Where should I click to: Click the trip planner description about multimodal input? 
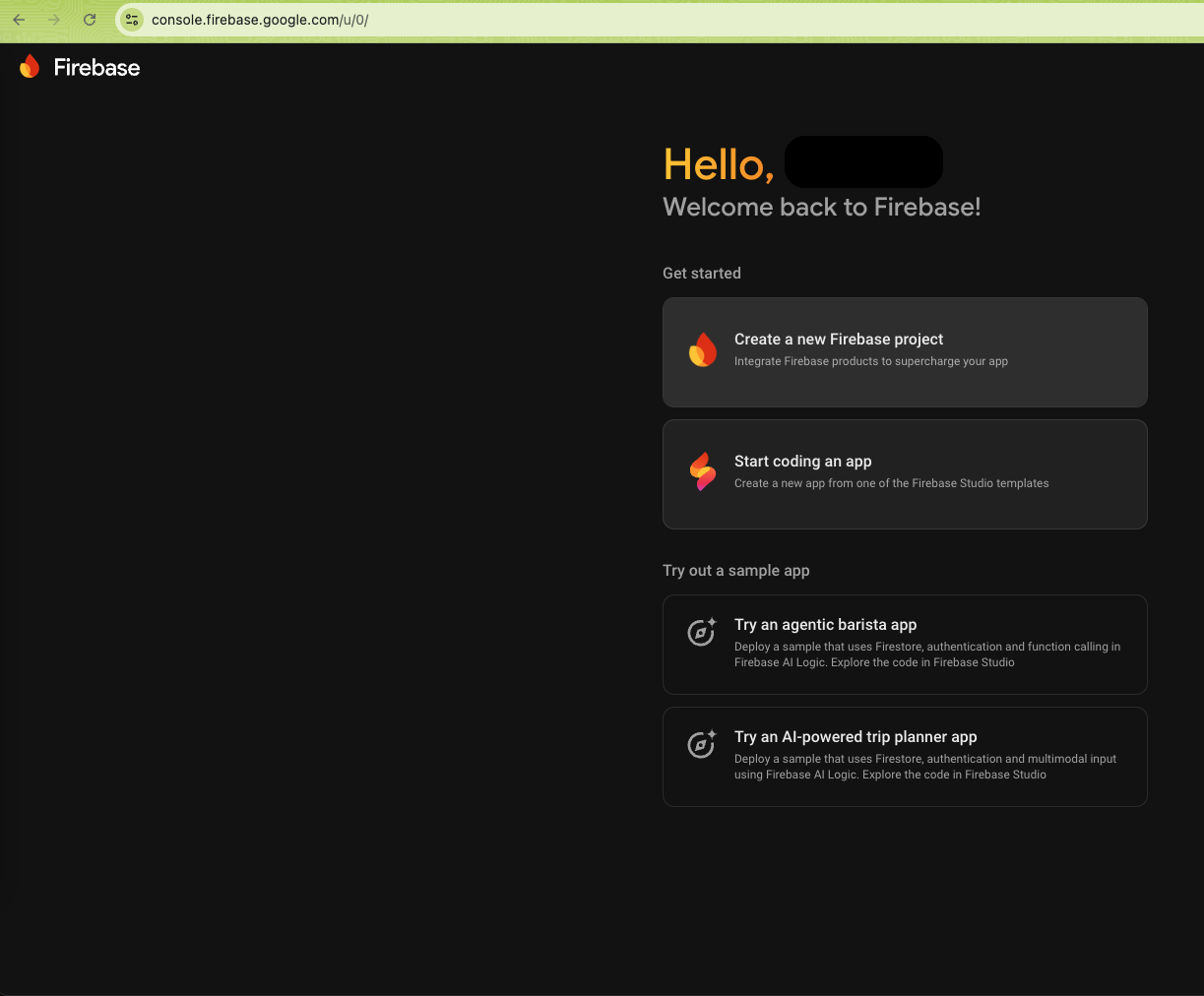925,767
